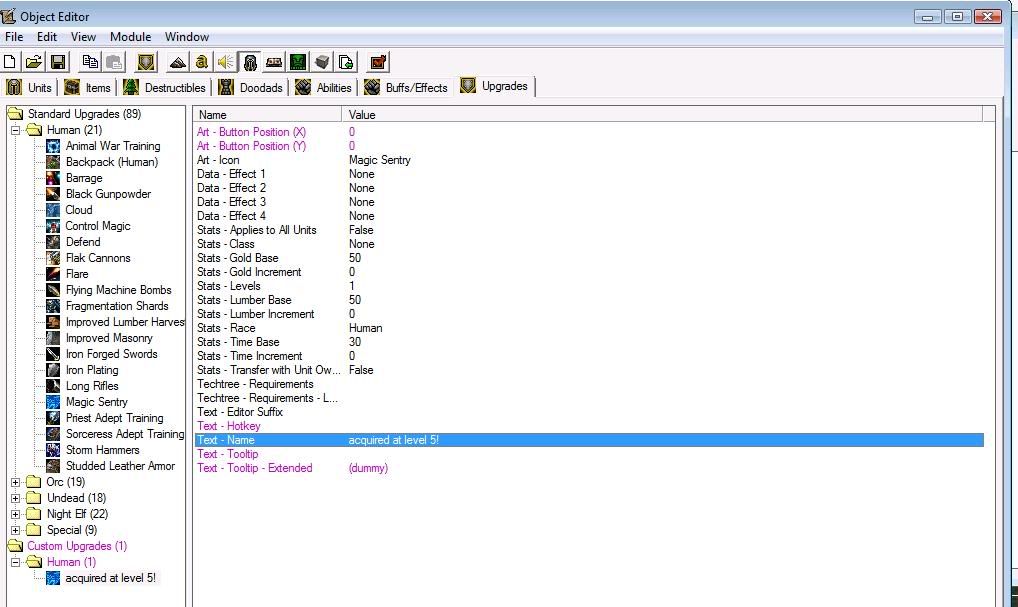This screenshot has width=1018, height=607.
Task: Open the Terrain Editor module icon
Action: pos(178,62)
